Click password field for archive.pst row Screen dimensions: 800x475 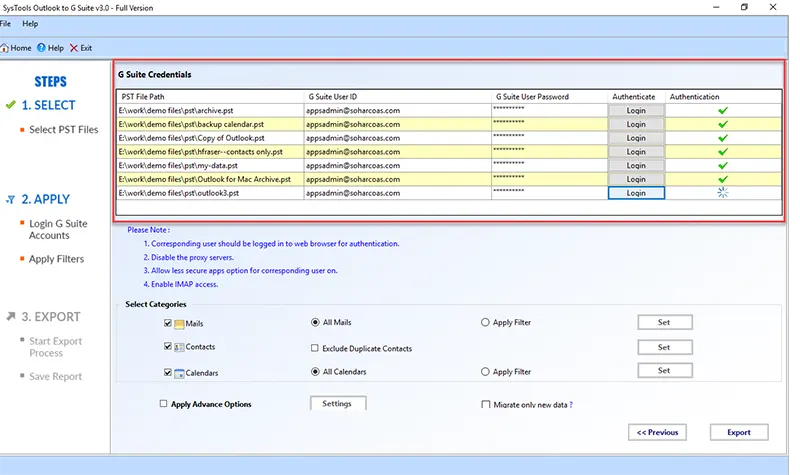tap(549, 111)
